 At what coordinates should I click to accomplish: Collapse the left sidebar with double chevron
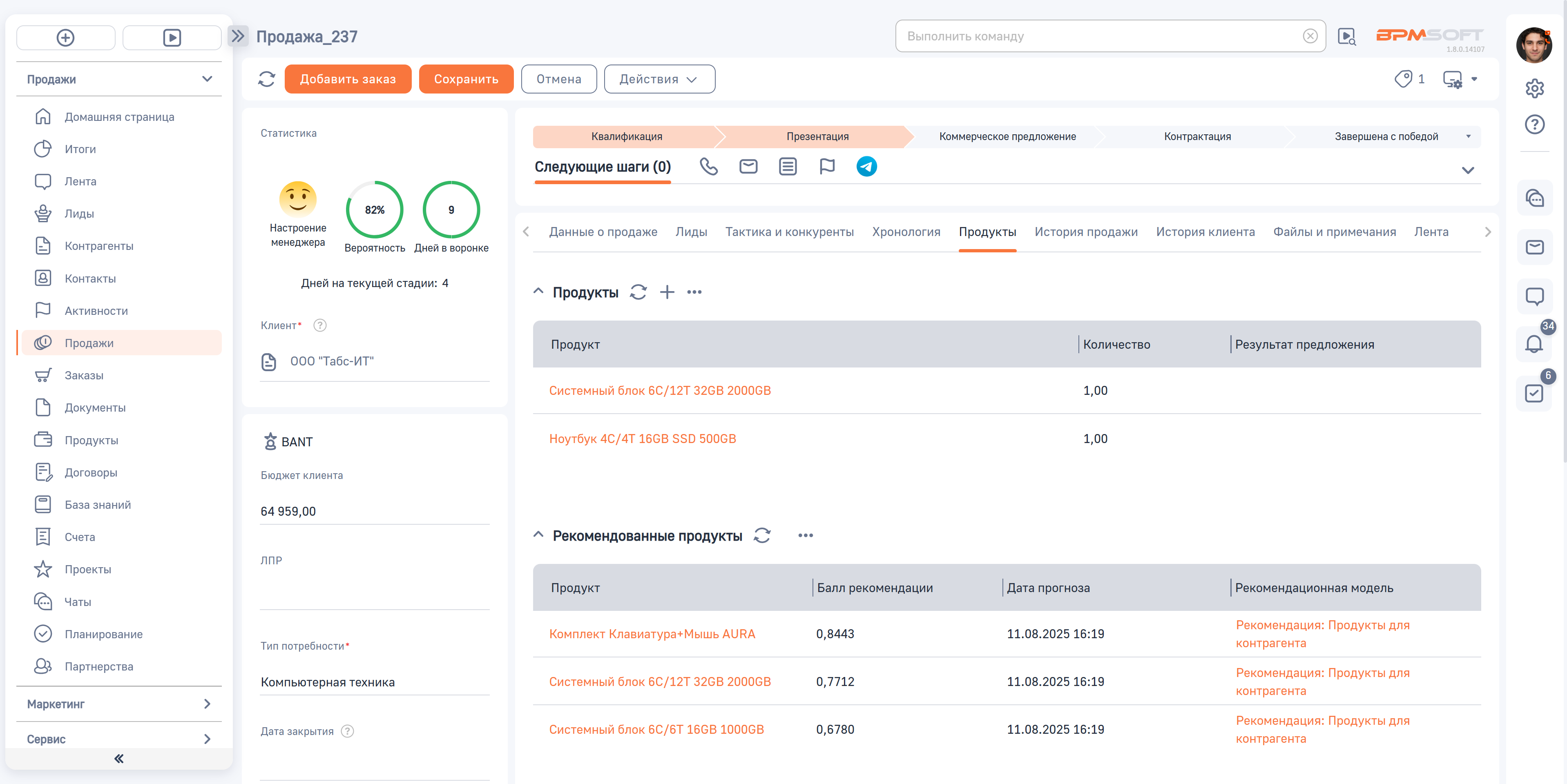pos(118,758)
